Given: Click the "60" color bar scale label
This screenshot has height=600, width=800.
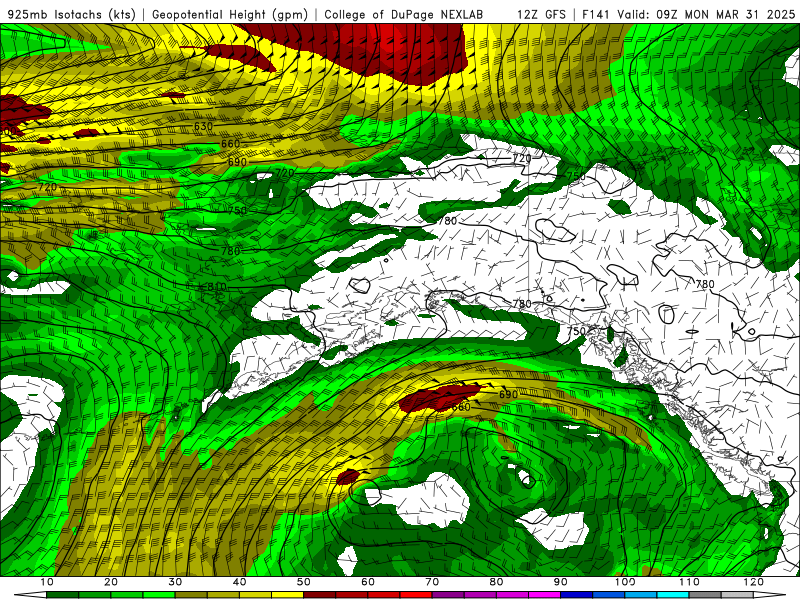Looking at the screenshot, I should pyautogui.click(x=368, y=582).
